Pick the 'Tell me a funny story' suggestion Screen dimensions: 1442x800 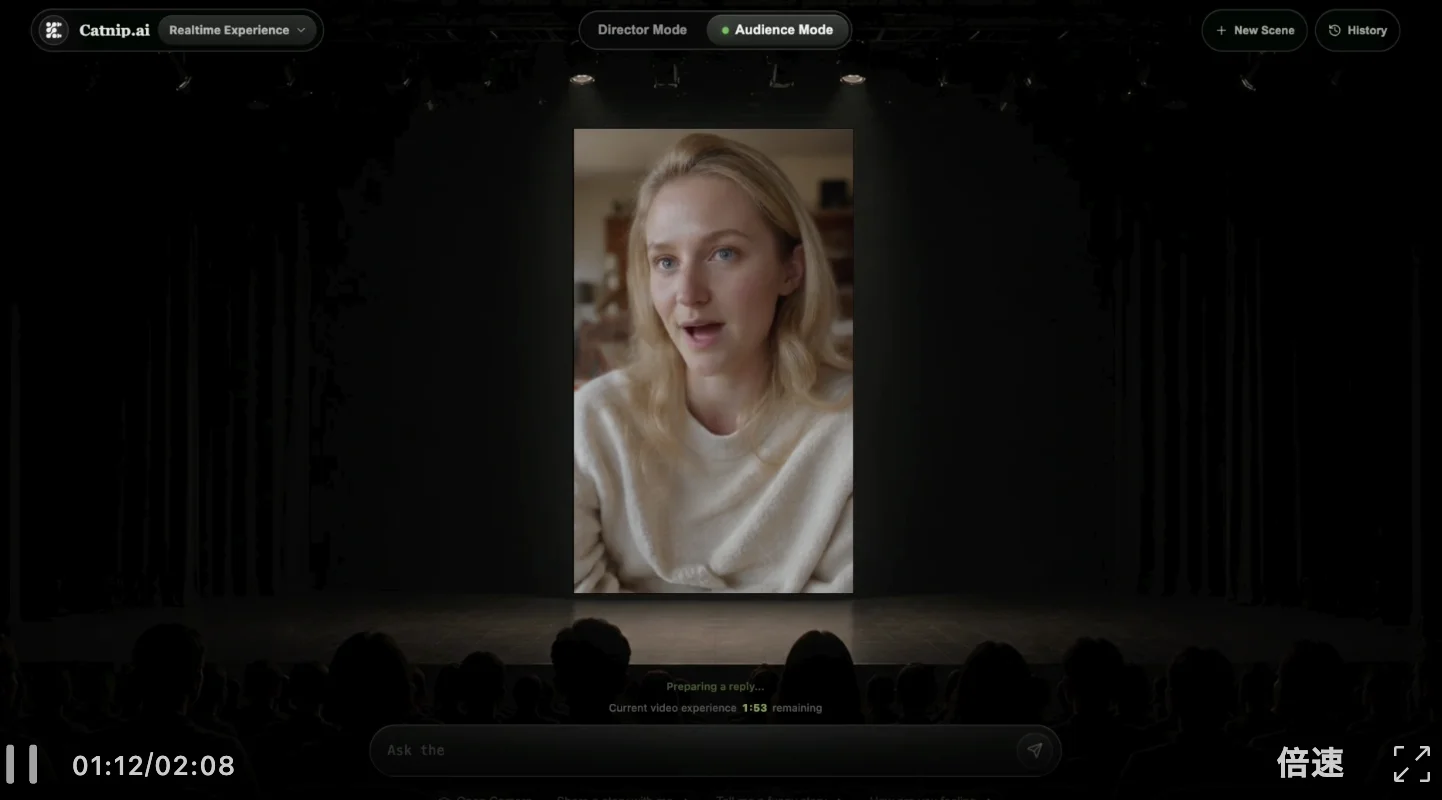[x=776, y=797]
